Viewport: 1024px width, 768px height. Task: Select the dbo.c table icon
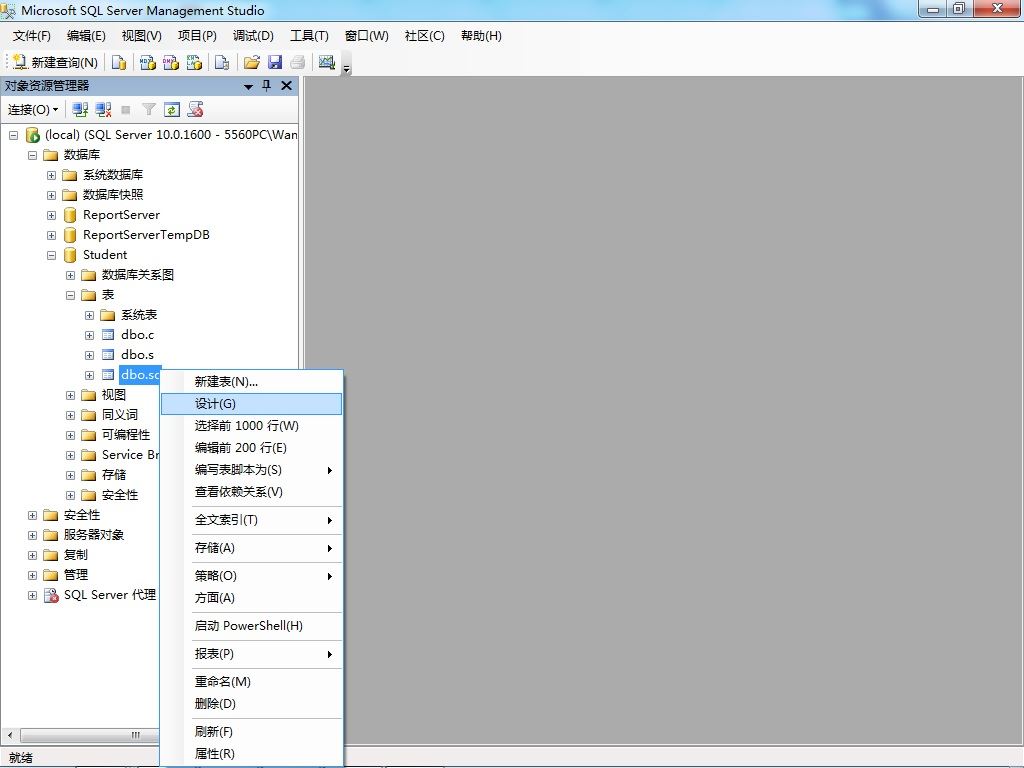pos(108,335)
